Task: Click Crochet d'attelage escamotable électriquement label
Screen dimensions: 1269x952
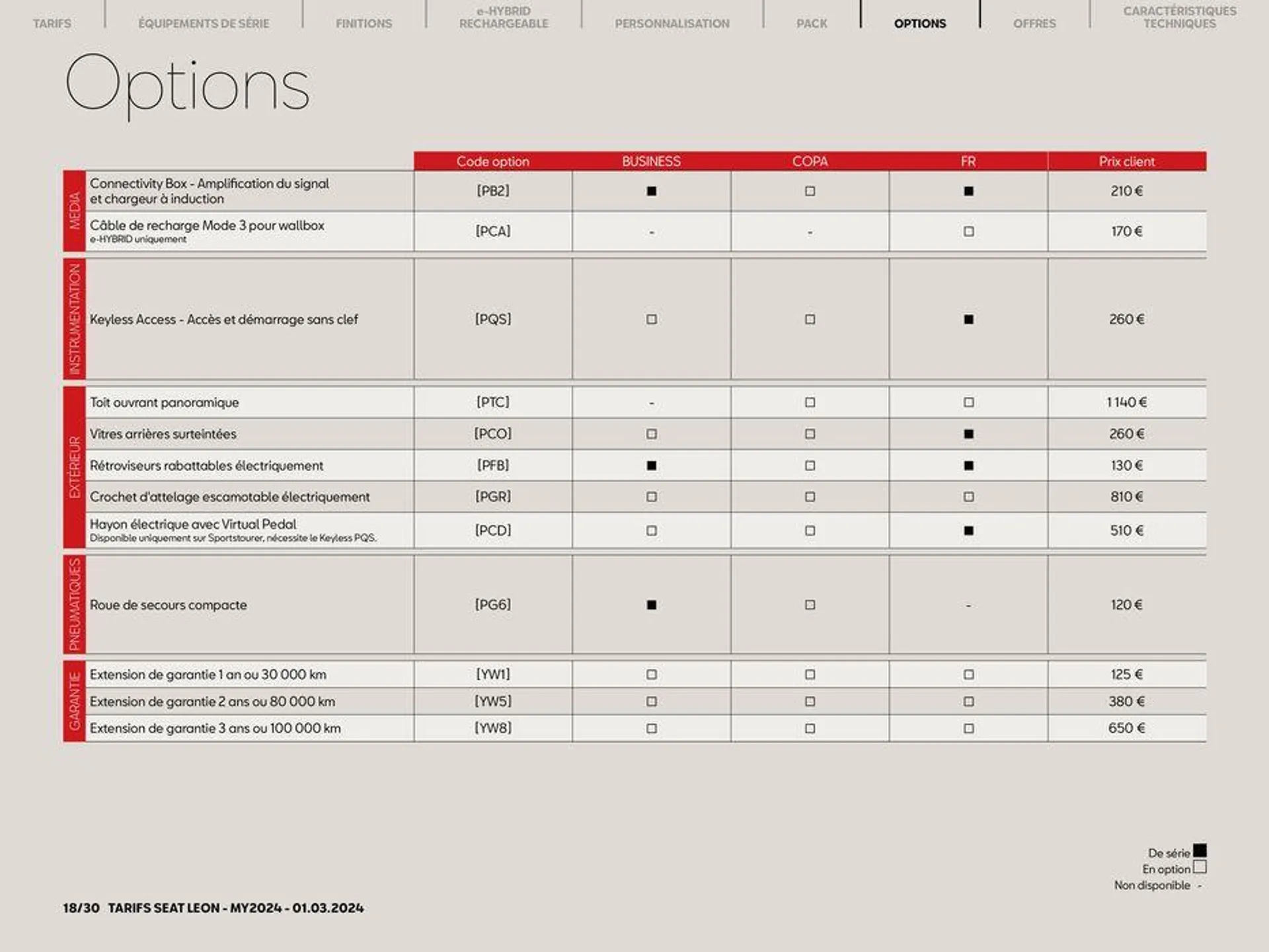Action: (x=230, y=497)
